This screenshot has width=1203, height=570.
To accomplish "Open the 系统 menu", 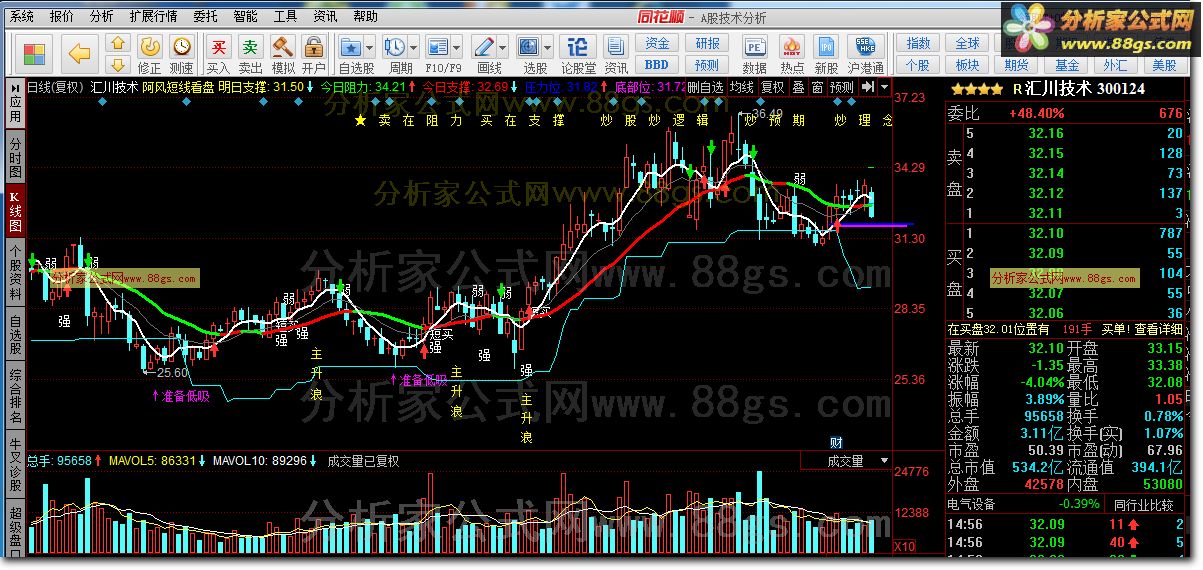I will pos(21,16).
